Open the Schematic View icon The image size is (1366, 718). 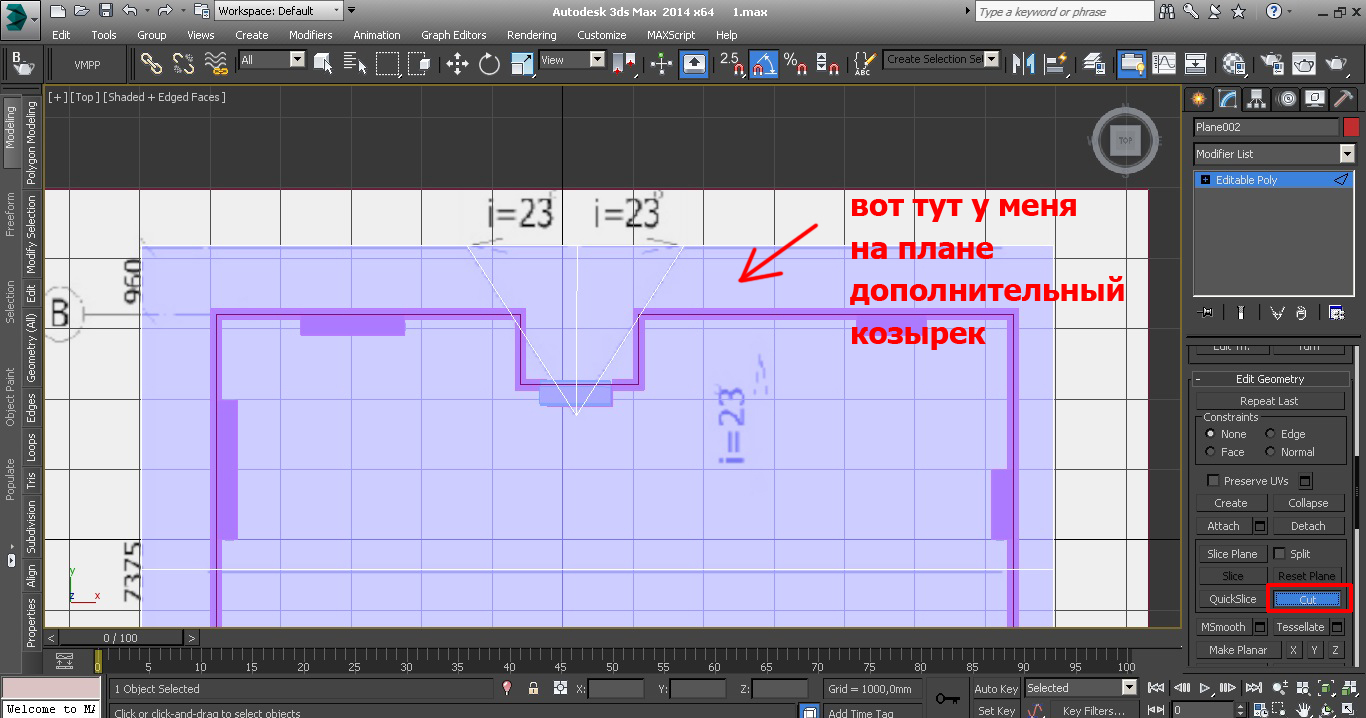1196,64
